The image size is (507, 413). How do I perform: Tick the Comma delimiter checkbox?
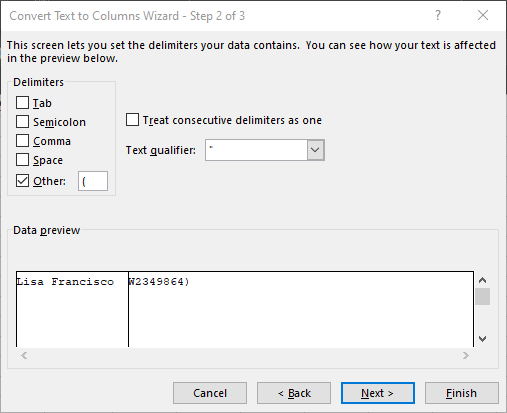[x=22, y=141]
